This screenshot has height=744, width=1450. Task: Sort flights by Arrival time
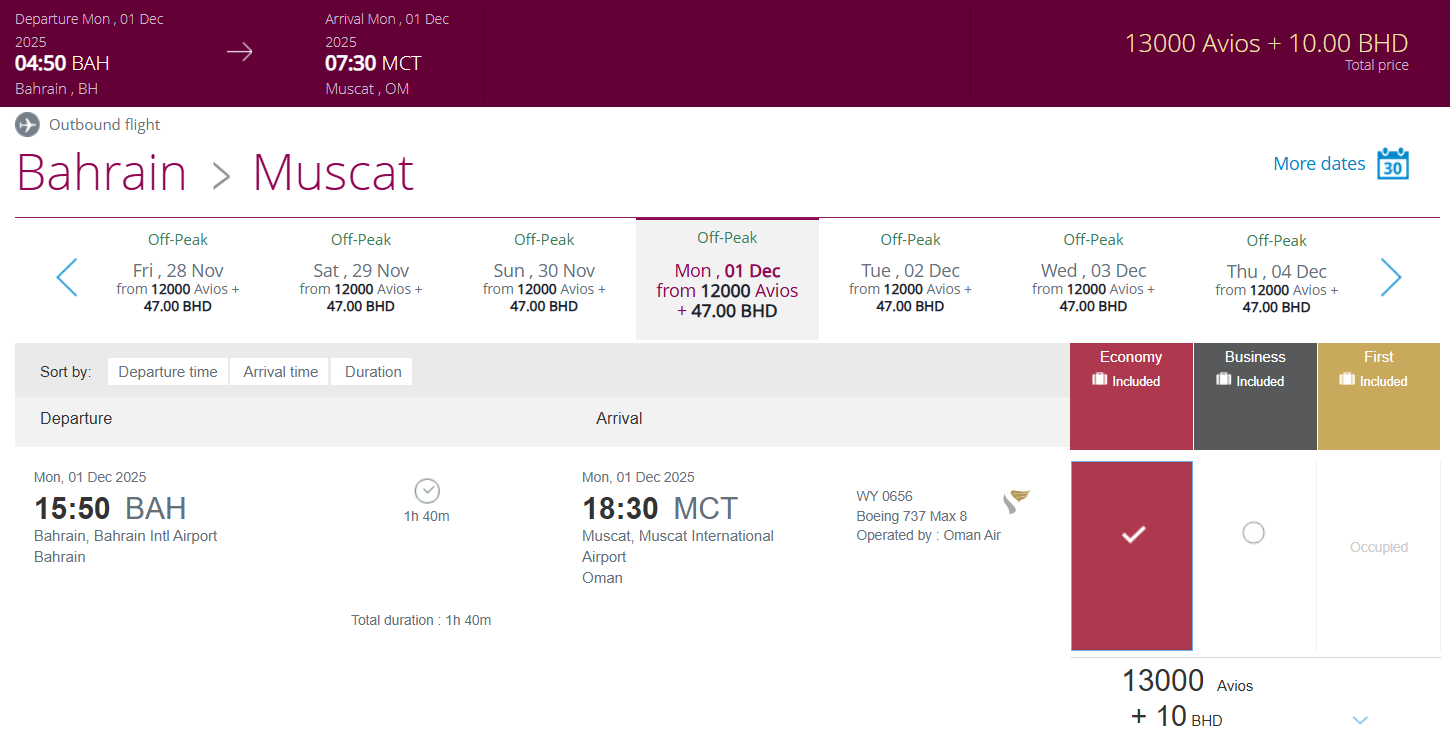point(281,372)
